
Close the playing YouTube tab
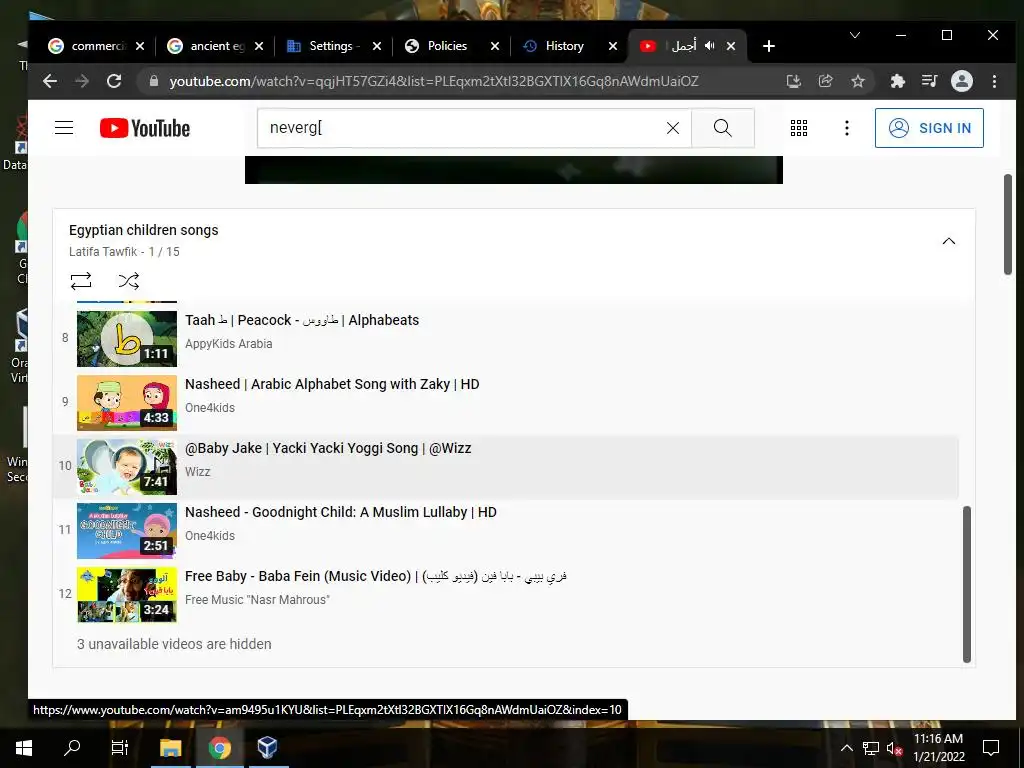pyautogui.click(x=731, y=46)
